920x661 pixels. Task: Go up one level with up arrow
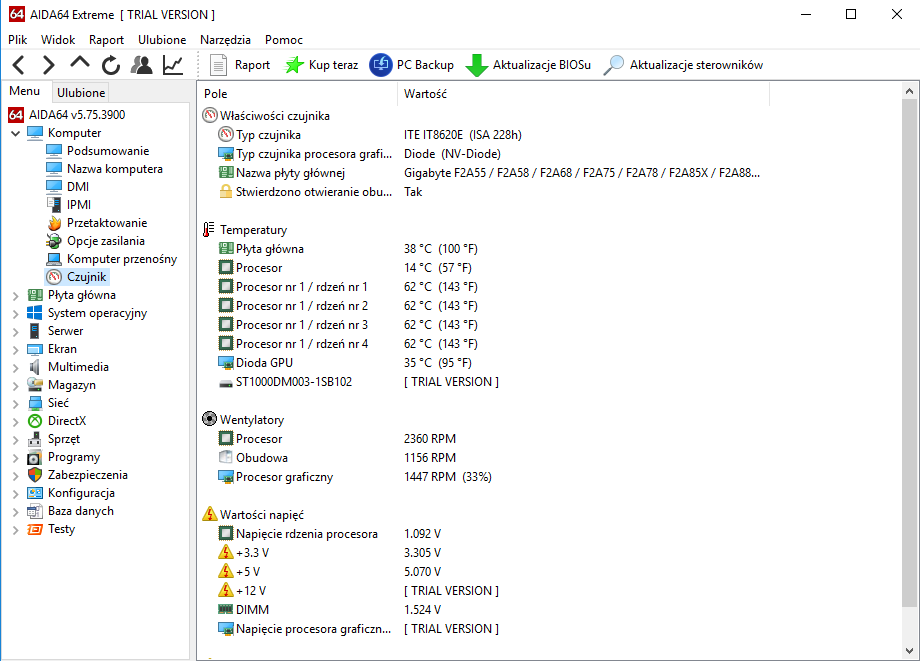(80, 63)
